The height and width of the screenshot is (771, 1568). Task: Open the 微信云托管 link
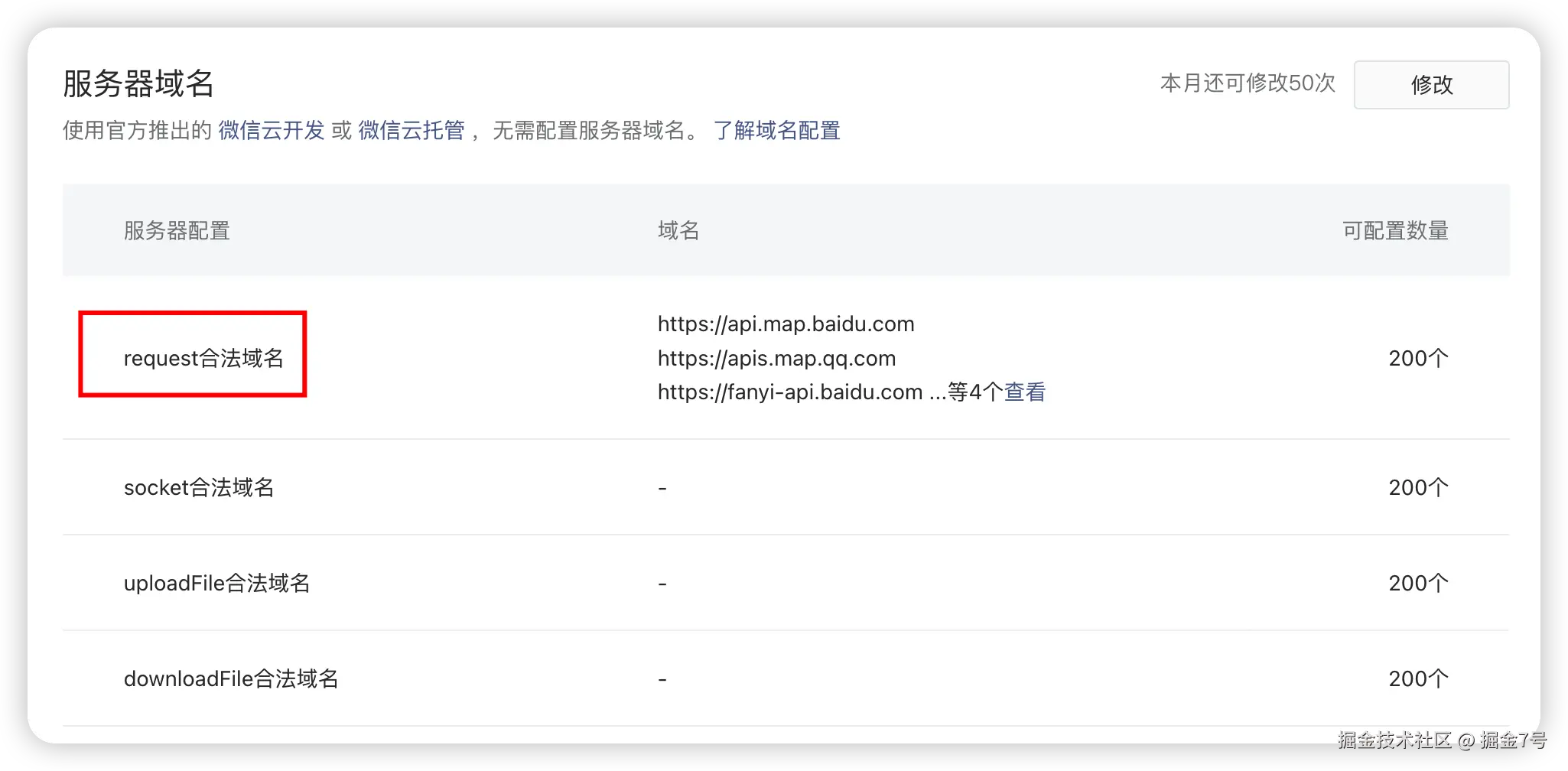coord(412,131)
